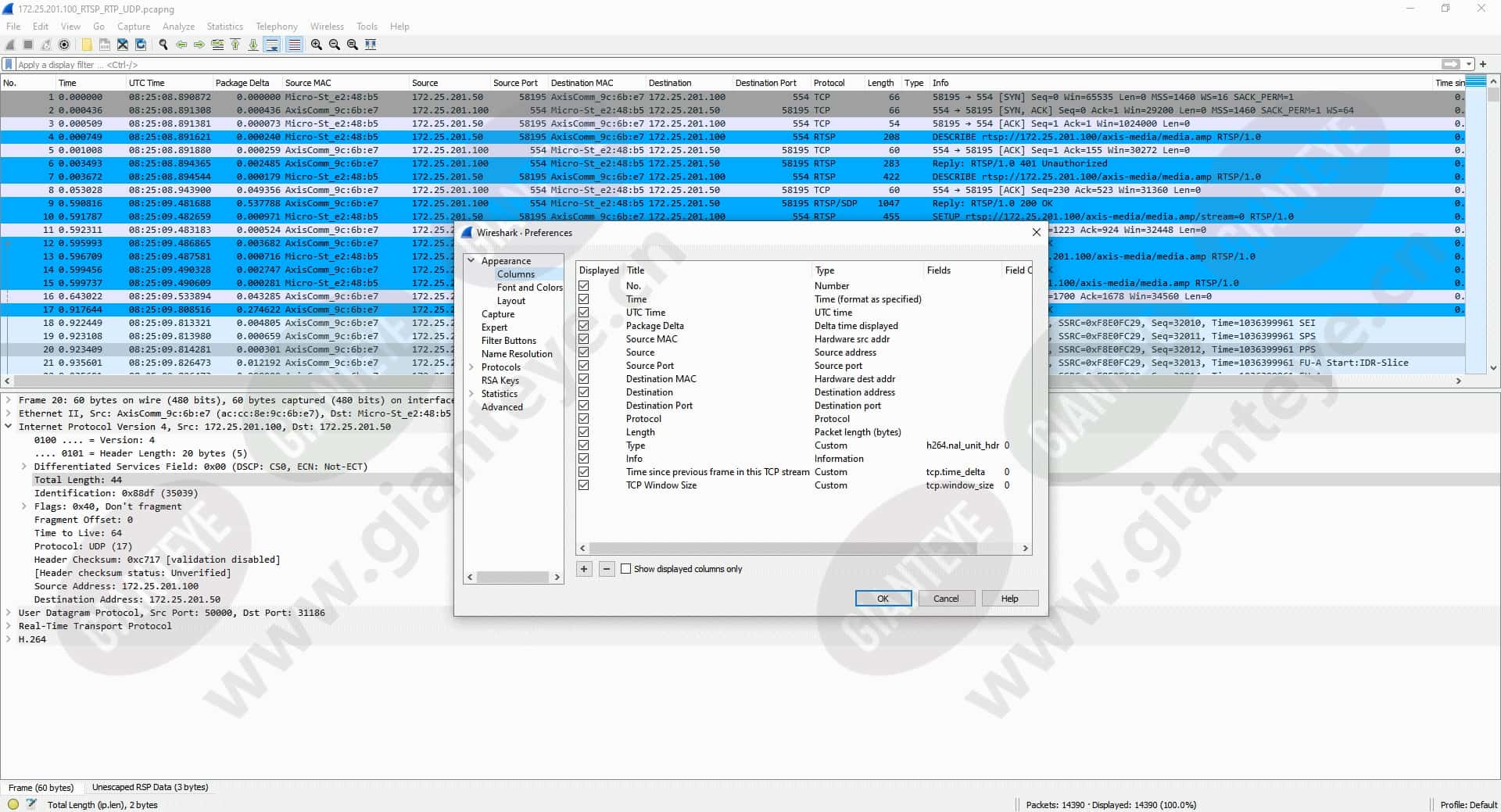Uncheck the No. column displayed checkbox
The image size is (1501, 812).
pos(584,286)
